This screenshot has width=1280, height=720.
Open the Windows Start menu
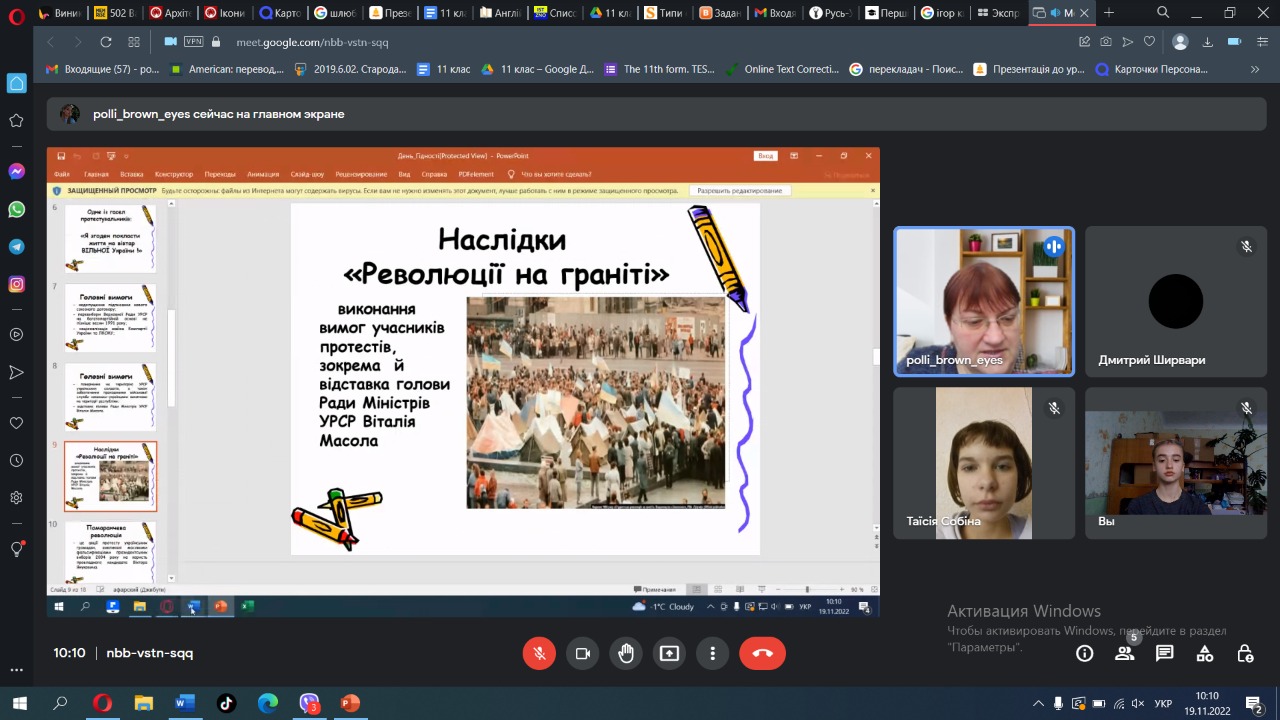(19, 703)
